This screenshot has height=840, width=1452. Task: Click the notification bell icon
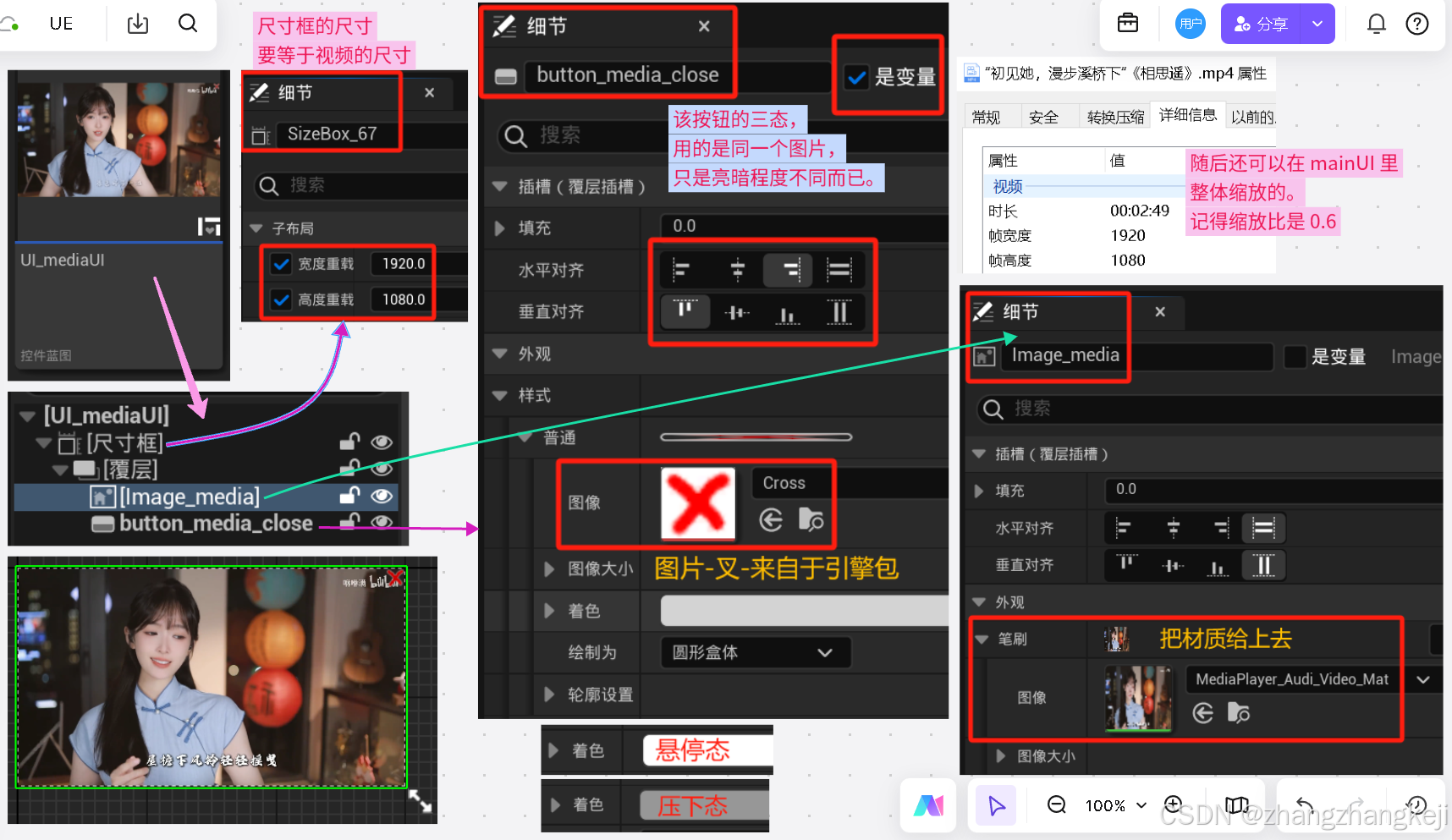click(1377, 24)
